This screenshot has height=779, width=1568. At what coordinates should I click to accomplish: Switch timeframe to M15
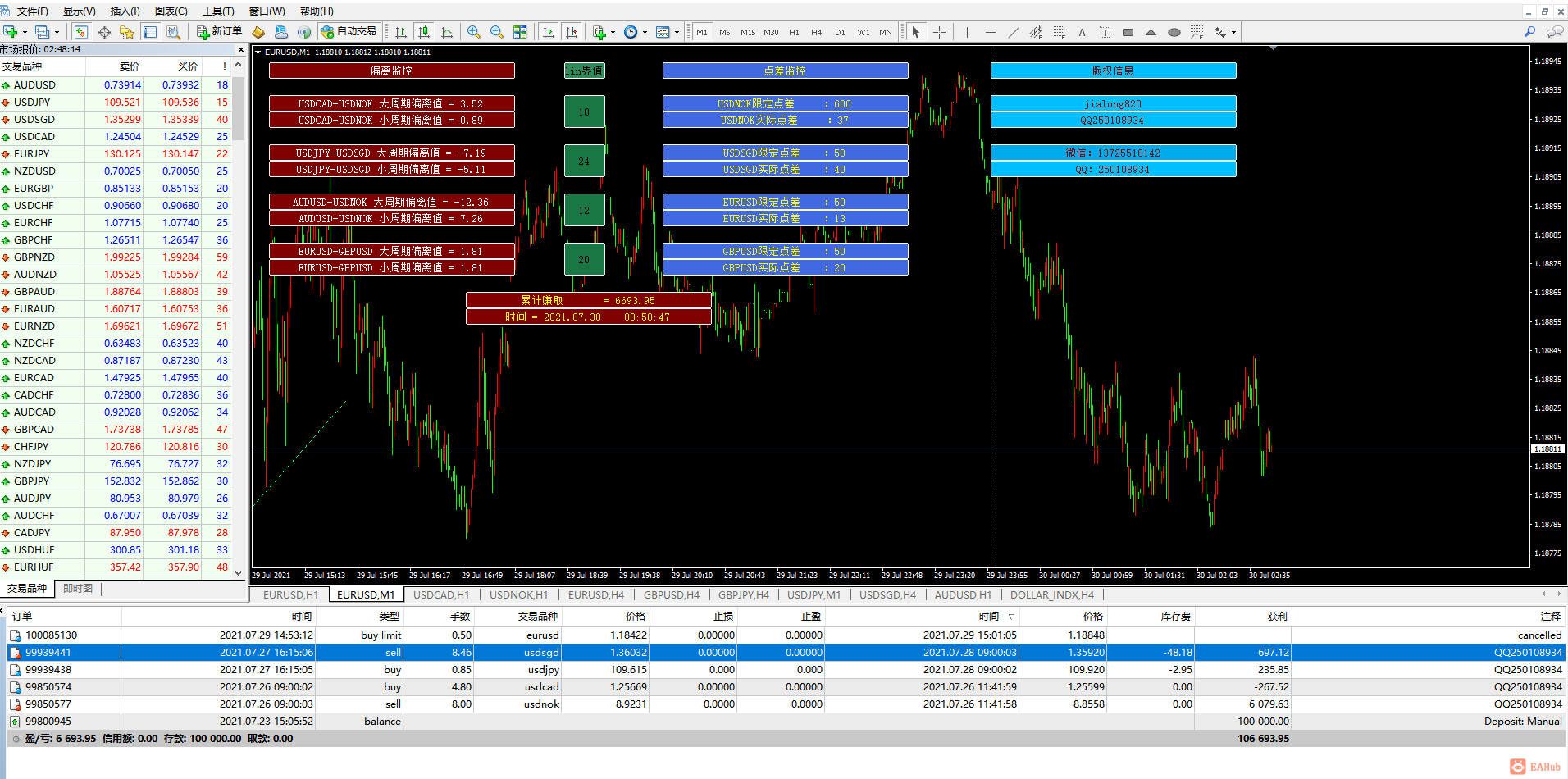tap(748, 32)
